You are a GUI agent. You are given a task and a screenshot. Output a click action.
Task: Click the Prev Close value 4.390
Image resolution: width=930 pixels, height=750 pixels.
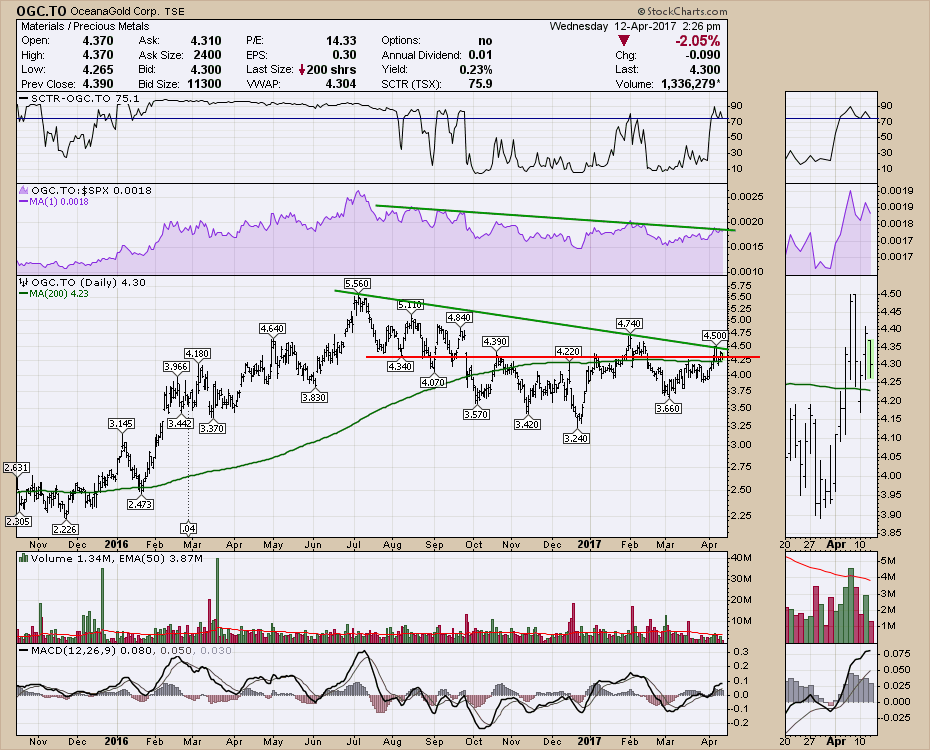(x=98, y=84)
